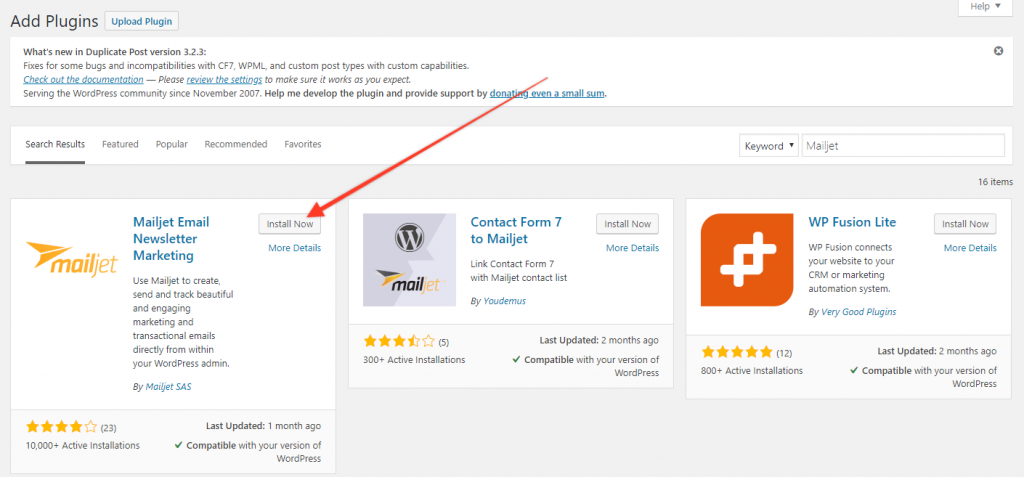Image resolution: width=1024 pixels, height=477 pixels.
Task: Click the donating even a small sum link
Action: coord(547,93)
